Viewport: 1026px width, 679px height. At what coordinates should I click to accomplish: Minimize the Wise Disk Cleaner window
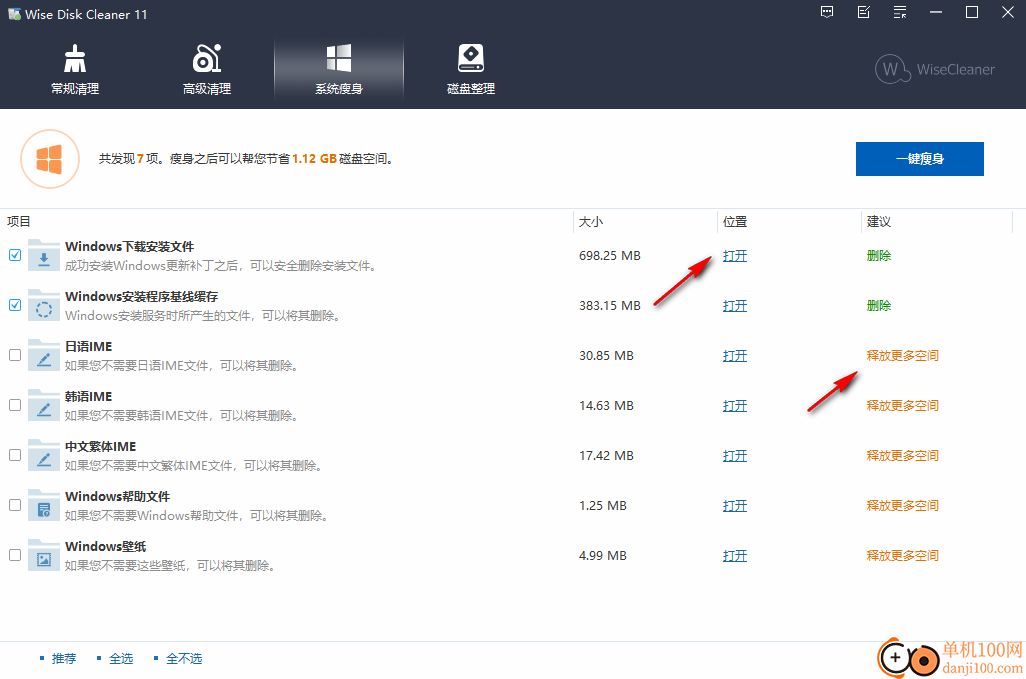936,12
